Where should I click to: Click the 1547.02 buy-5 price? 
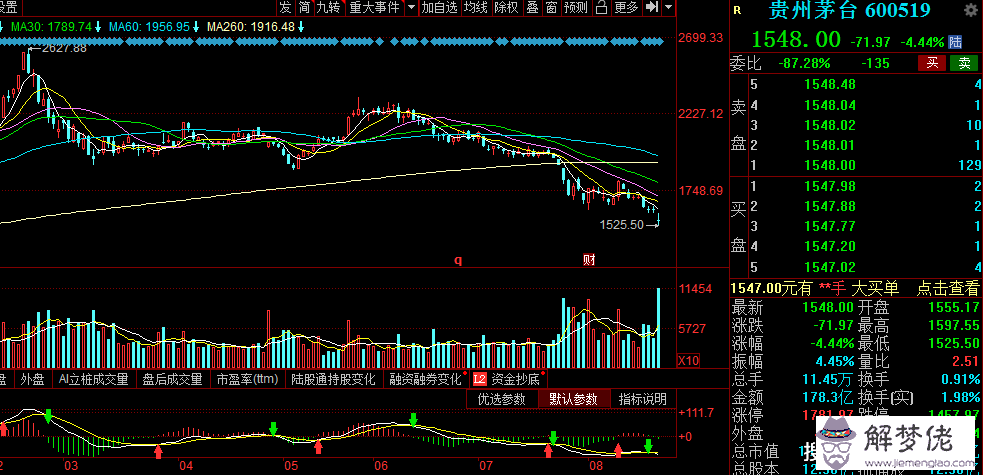(x=828, y=266)
